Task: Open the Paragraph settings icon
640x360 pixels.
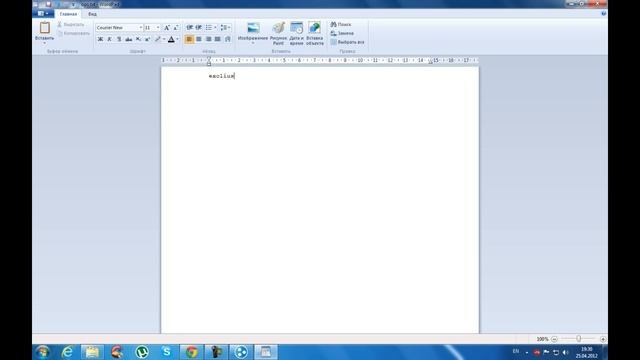Action: pos(228,39)
